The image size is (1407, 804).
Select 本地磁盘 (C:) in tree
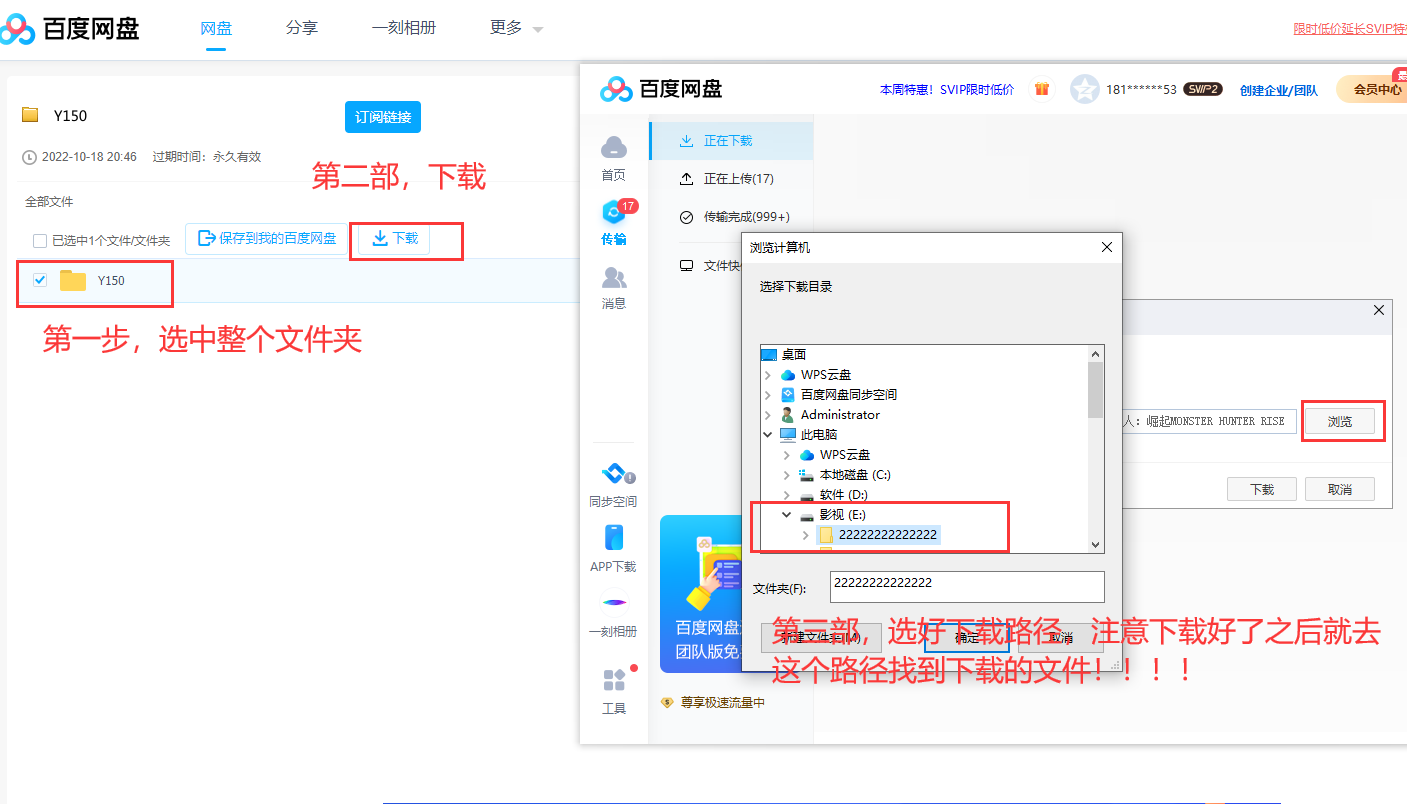pyautogui.click(x=855, y=475)
